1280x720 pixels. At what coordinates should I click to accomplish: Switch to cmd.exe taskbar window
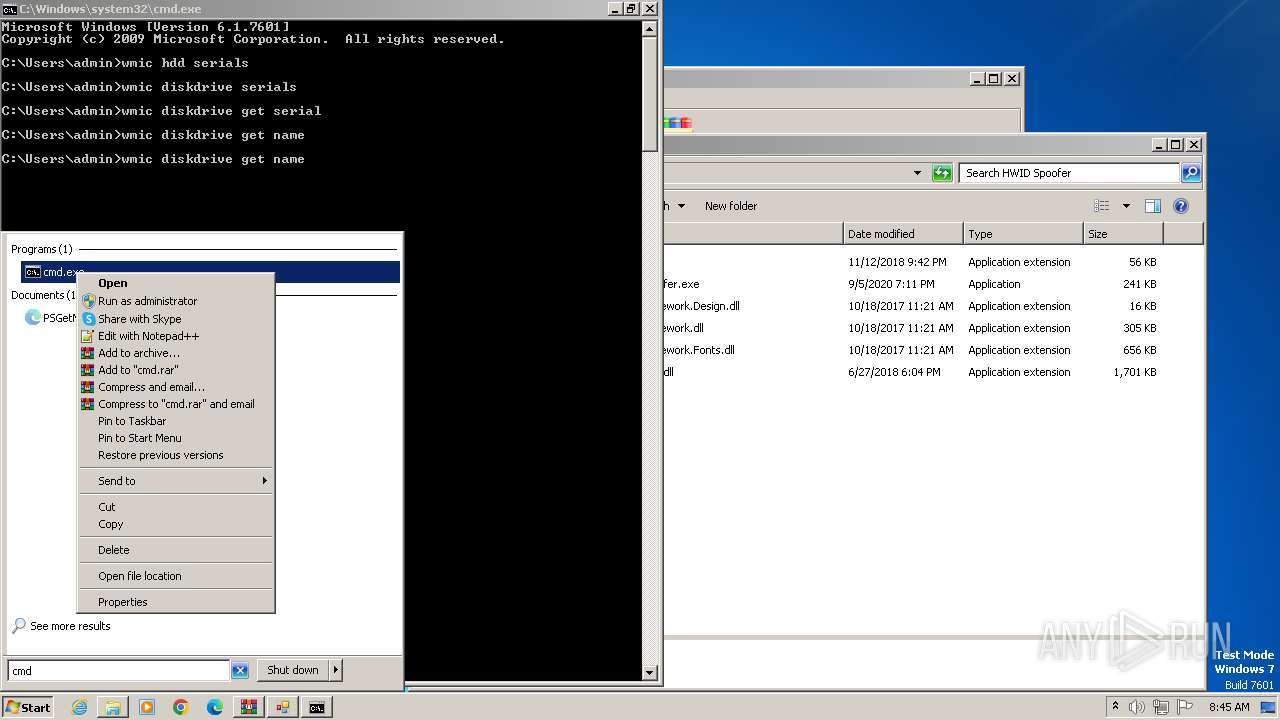click(317, 707)
